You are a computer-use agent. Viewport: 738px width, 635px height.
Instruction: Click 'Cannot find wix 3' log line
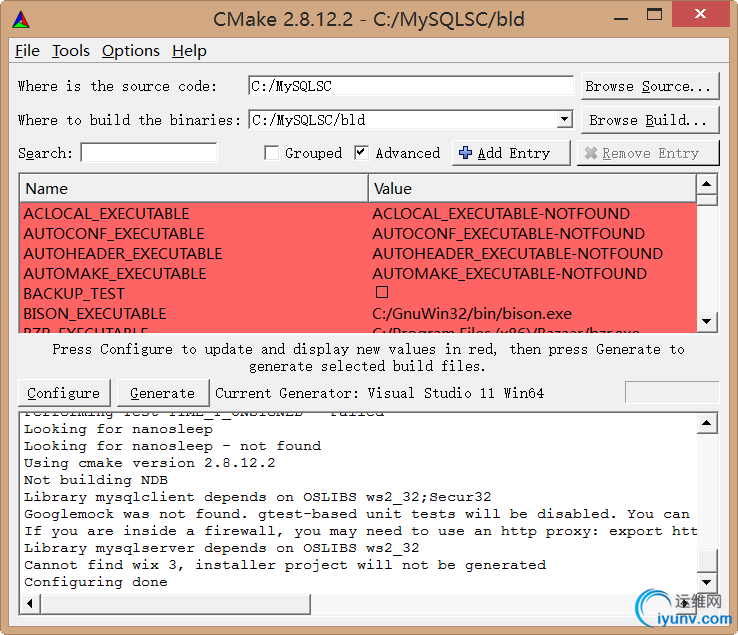click(285, 564)
